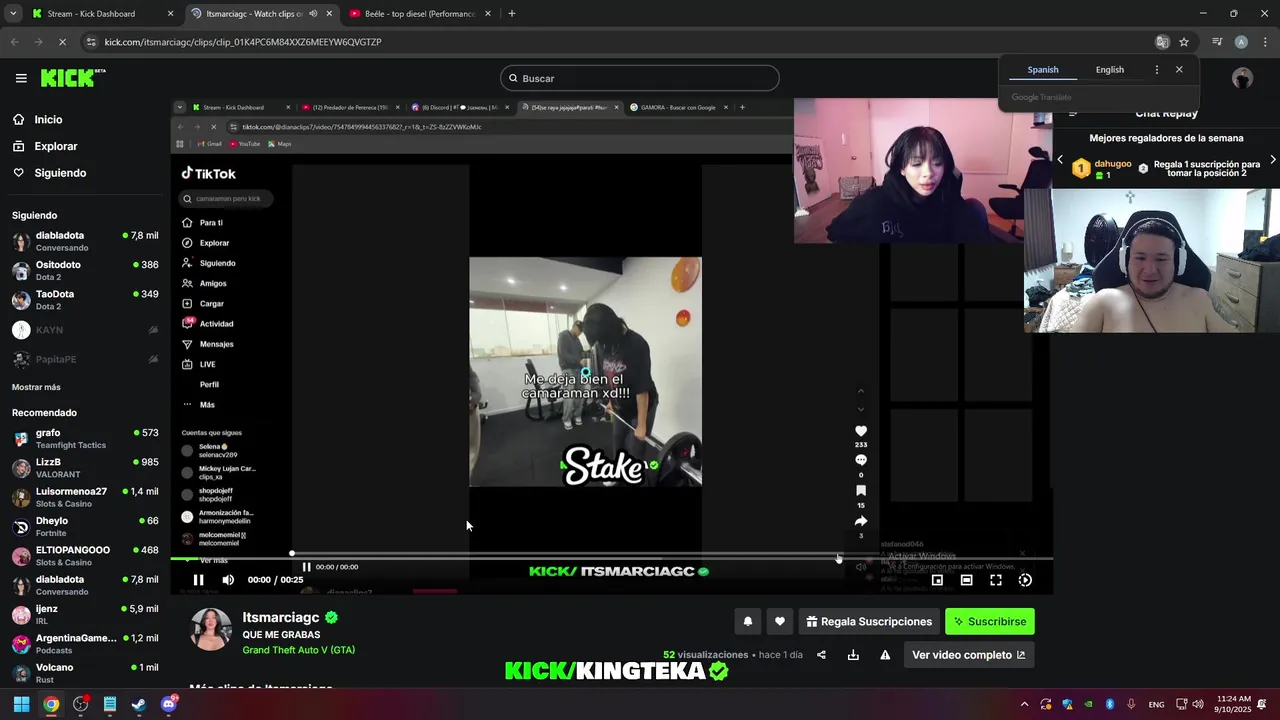Open Dheylo Fortnite channel
The width and height of the screenshot is (1280, 720).
click(x=85, y=527)
